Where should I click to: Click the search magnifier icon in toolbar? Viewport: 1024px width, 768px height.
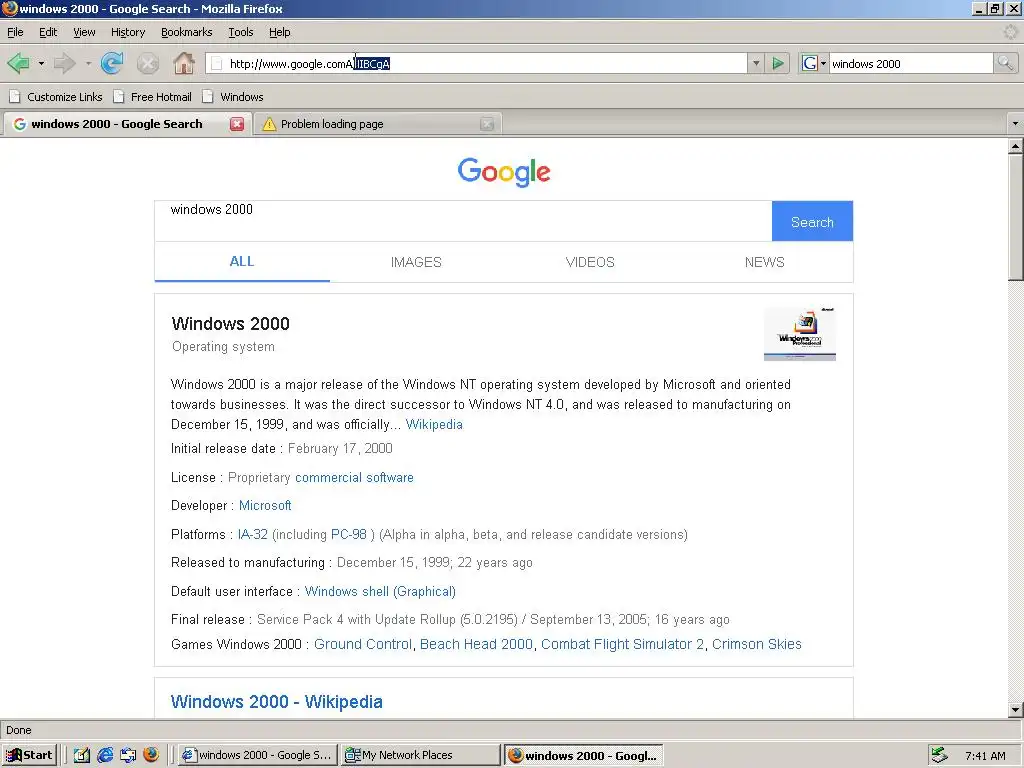[x=1005, y=63]
